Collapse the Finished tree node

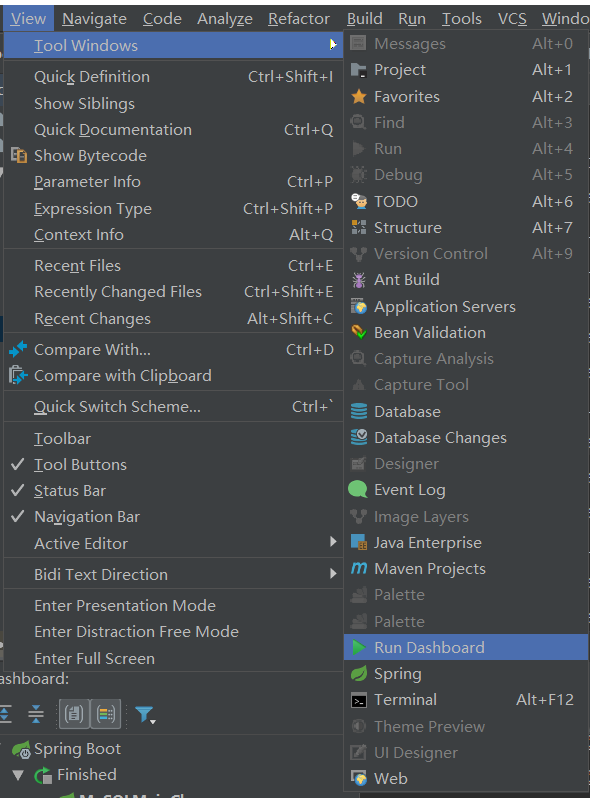click(18, 775)
